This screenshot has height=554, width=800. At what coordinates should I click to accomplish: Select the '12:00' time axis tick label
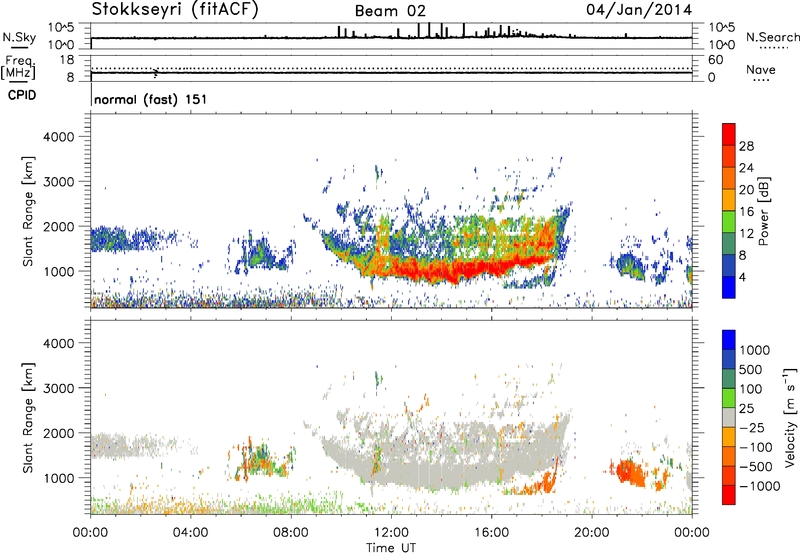click(x=391, y=533)
